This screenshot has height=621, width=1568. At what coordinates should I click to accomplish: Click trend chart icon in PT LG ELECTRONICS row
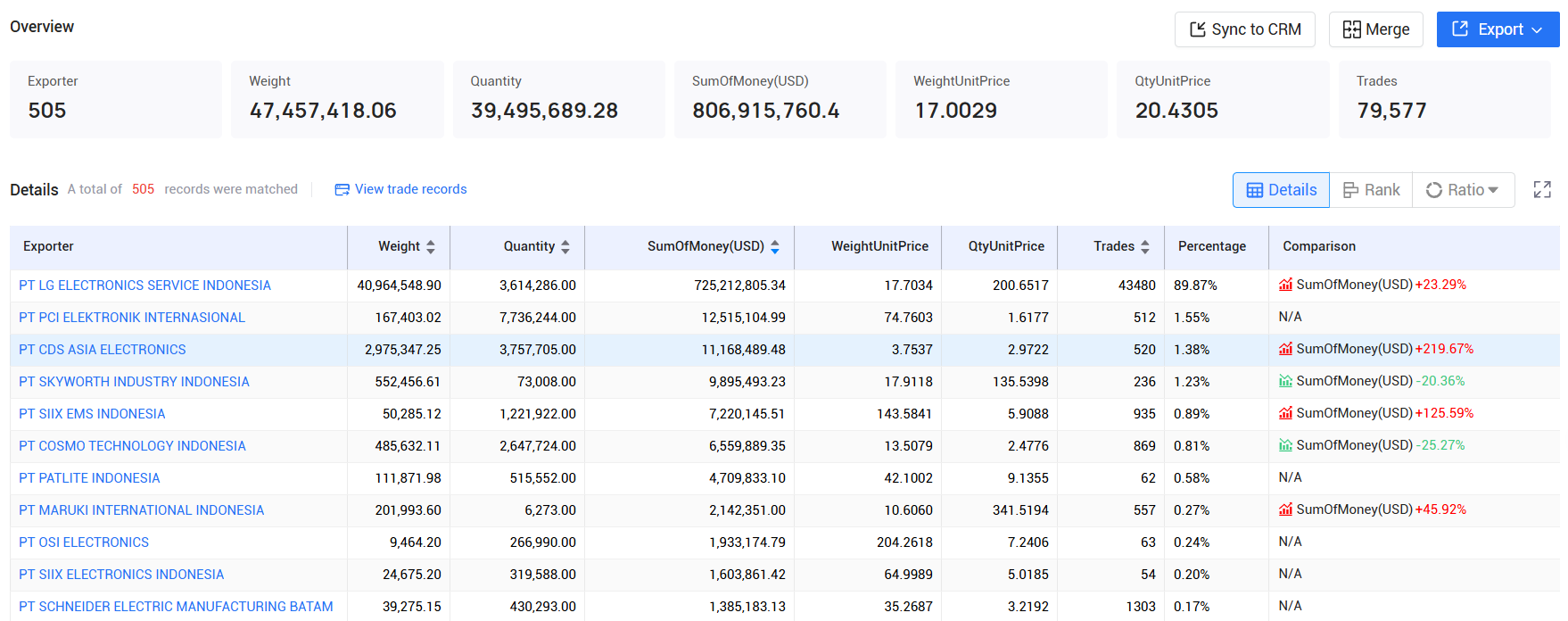click(x=1285, y=285)
